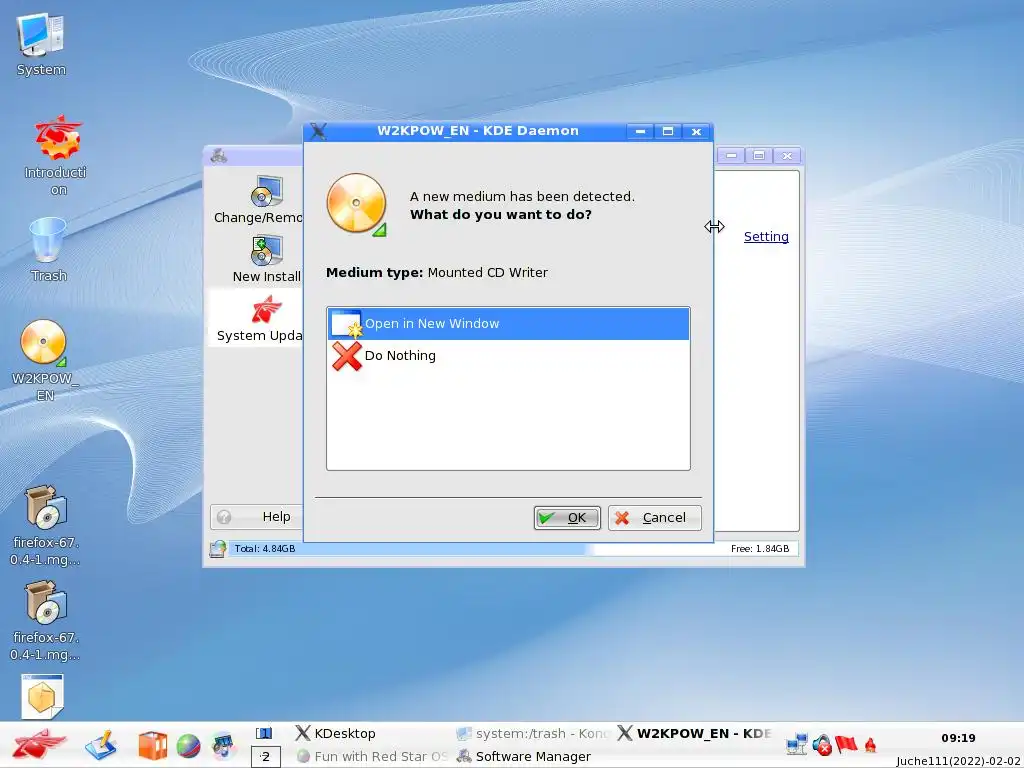The width and height of the screenshot is (1024, 768).
Task: Maximize the KDE Daemon dialog window
Action: tap(667, 131)
